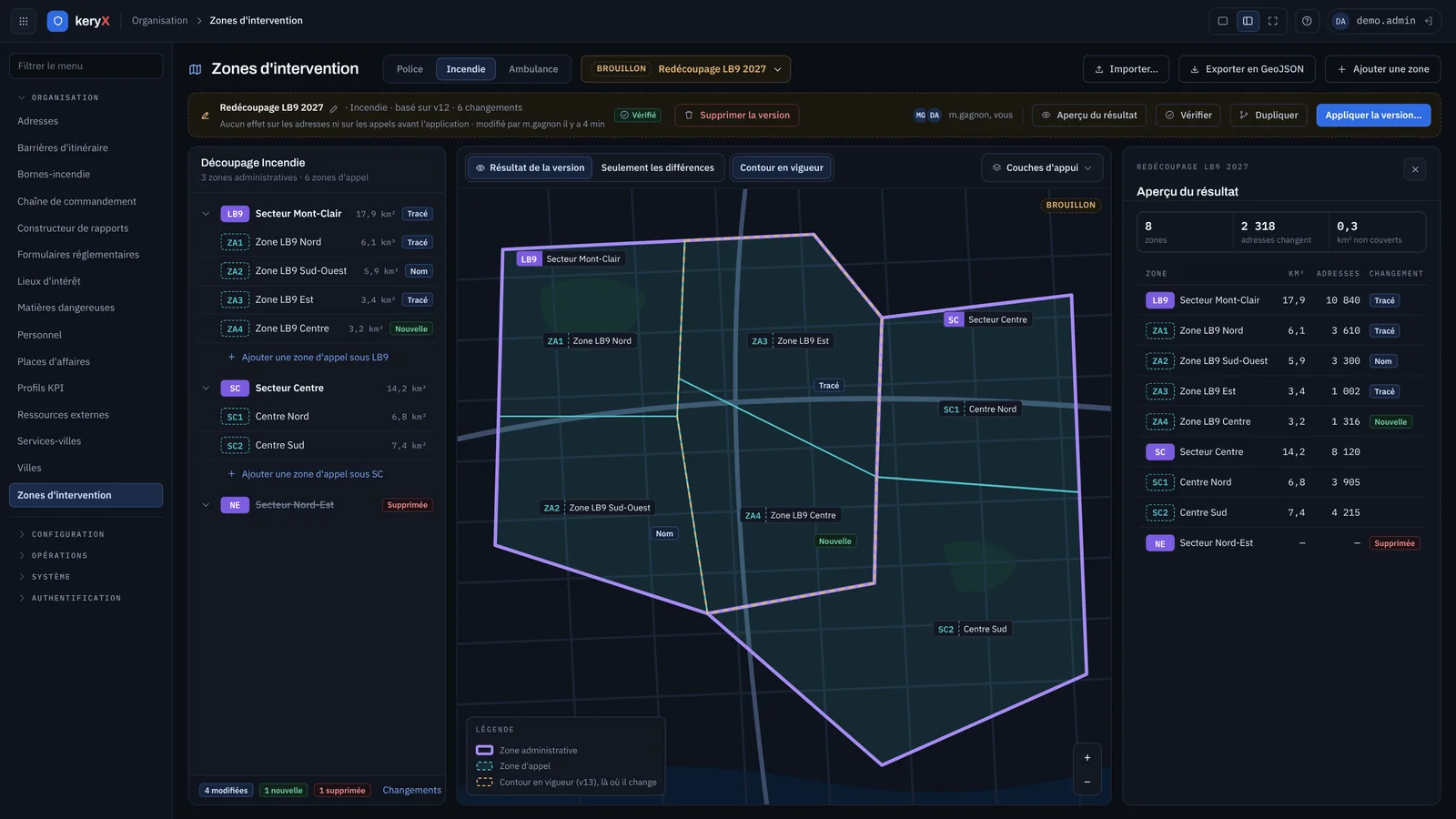Switch service to Police

409,69
